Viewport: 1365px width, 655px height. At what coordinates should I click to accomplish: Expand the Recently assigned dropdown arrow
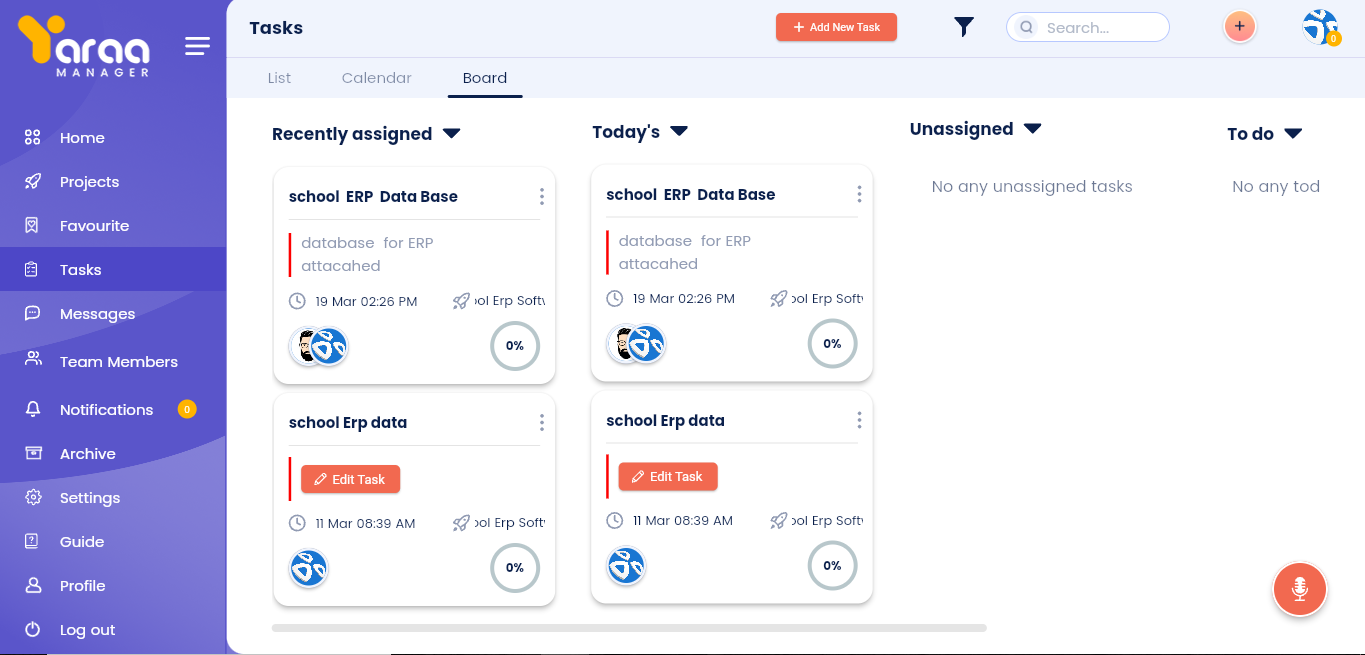click(x=451, y=133)
